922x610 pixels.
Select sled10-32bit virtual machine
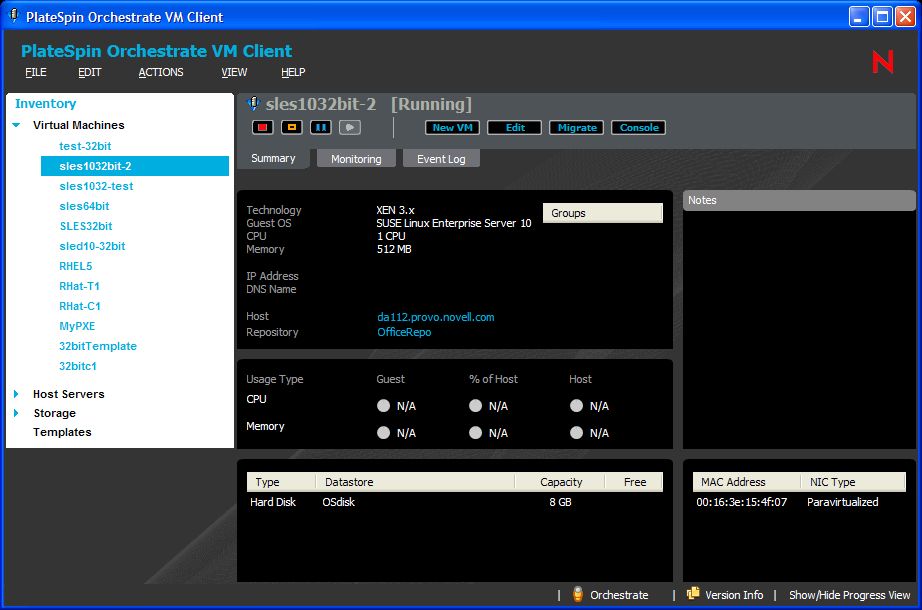pyautogui.click(x=92, y=246)
